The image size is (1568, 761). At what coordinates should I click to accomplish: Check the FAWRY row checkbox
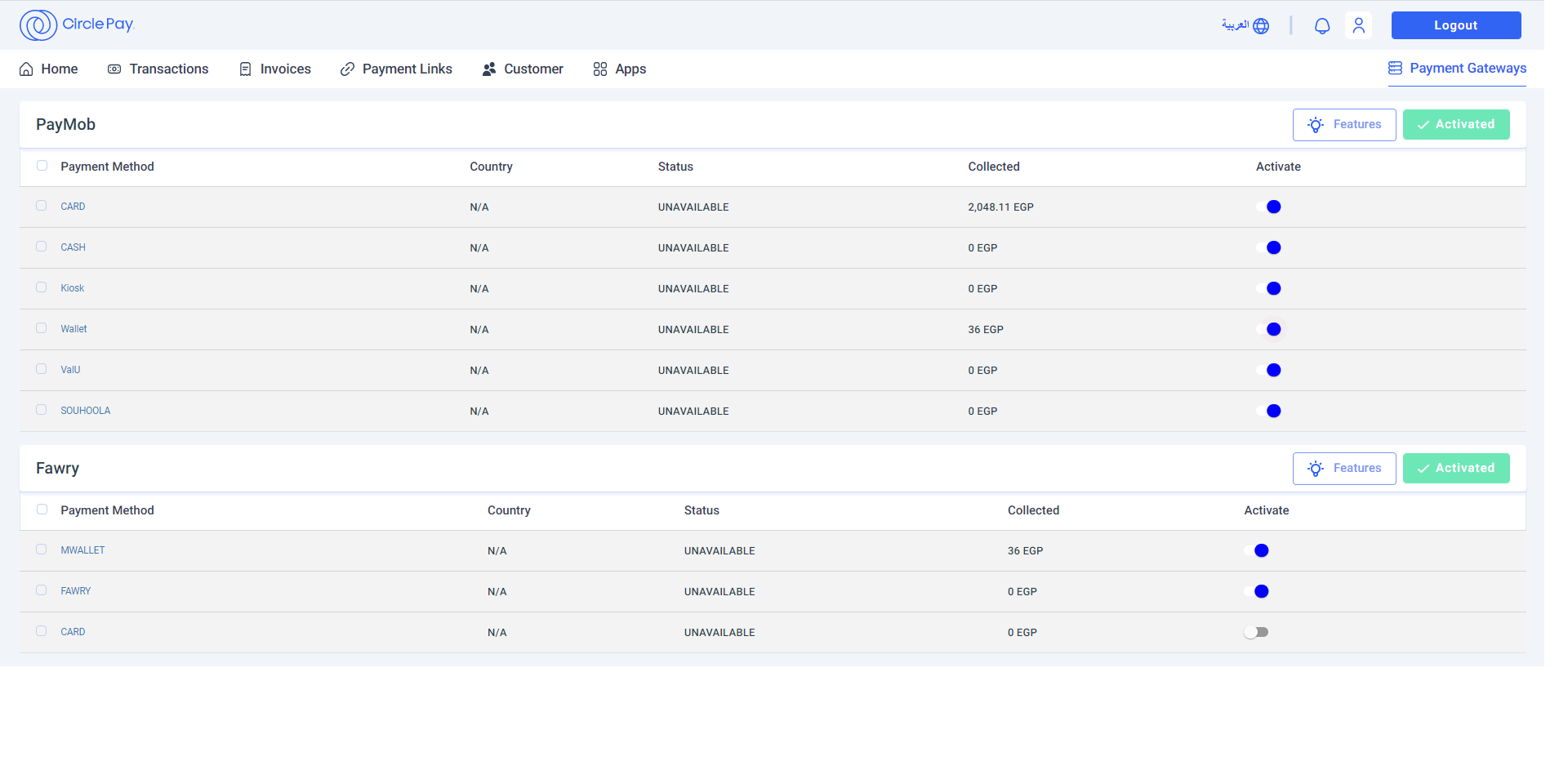42,590
